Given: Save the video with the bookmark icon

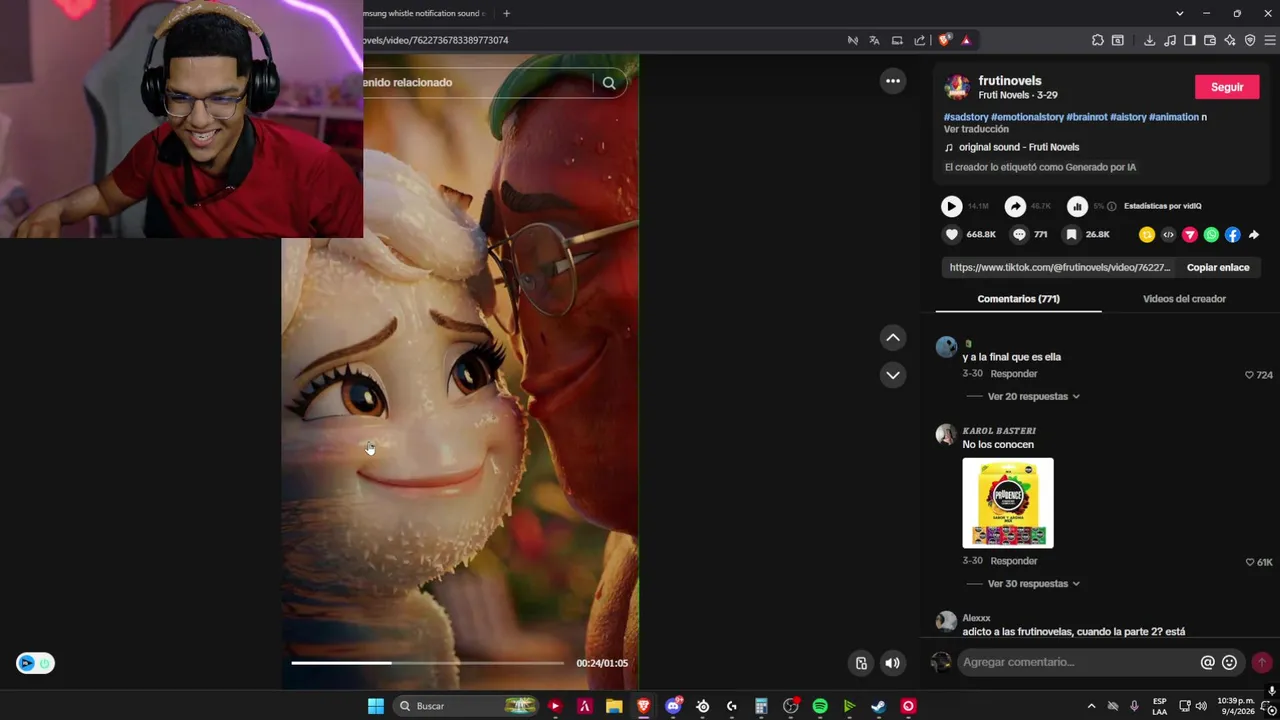Looking at the screenshot, I should (1071, 234).
